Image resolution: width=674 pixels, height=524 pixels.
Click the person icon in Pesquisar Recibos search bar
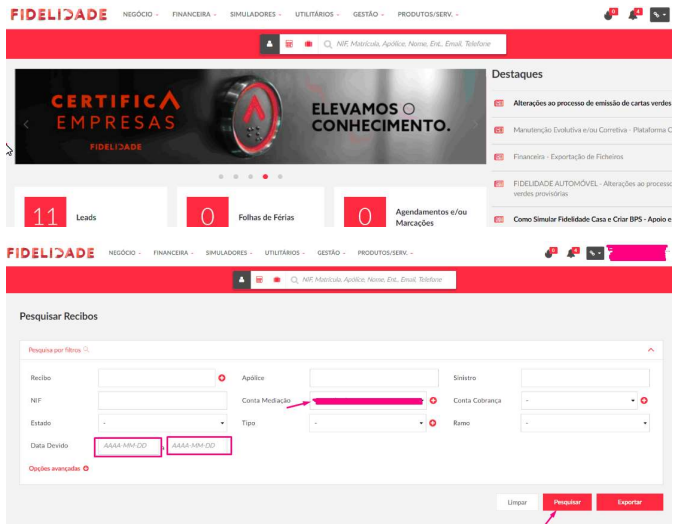point(242,280)
